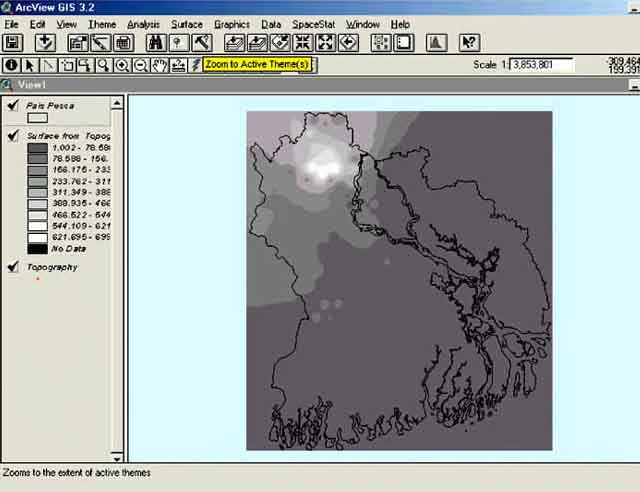The image size is (640, 492).
Task: Click the Scale value input field
Action: [x=541, y=64]
